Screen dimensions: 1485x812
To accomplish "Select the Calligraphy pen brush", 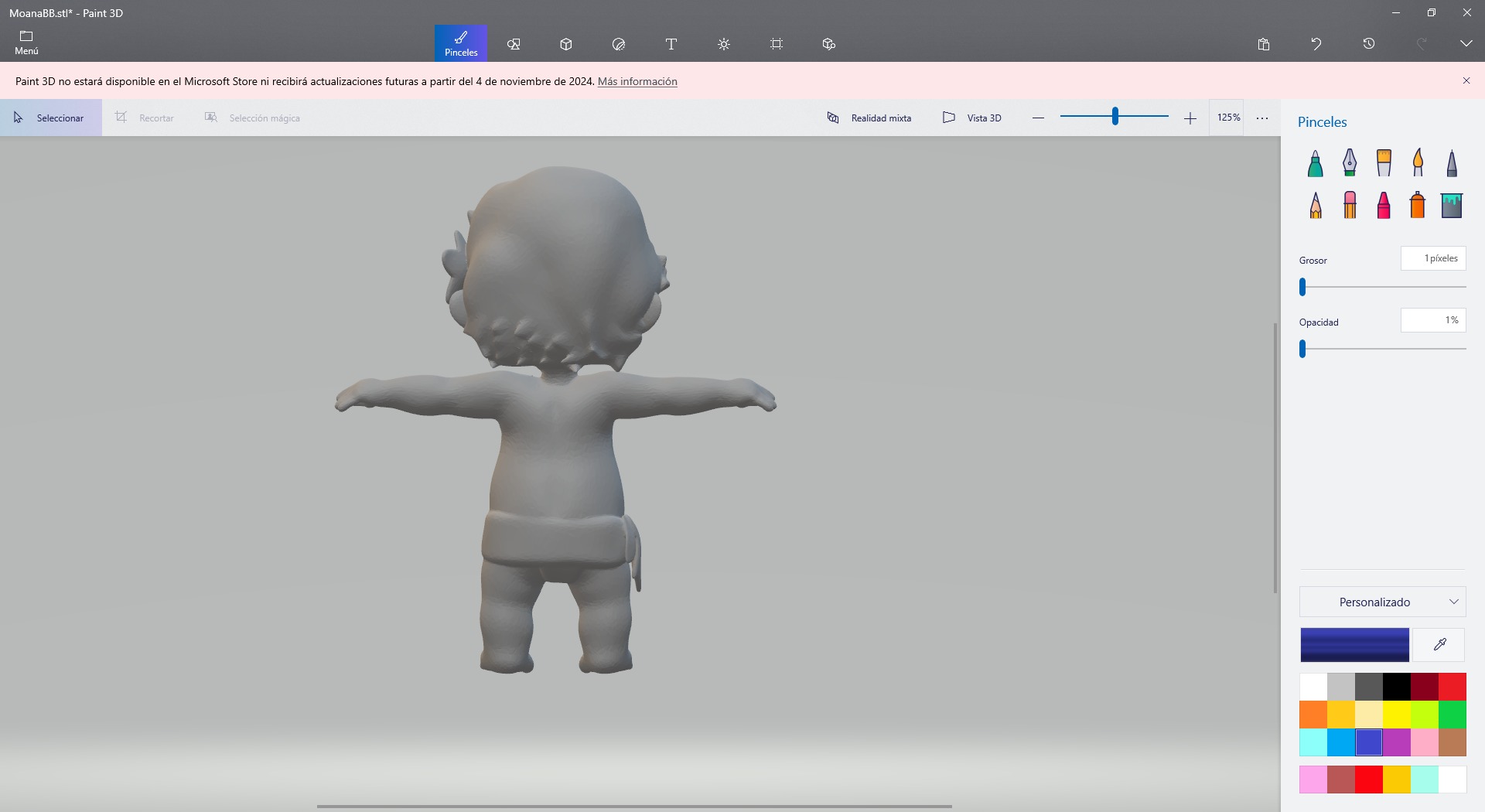I will click(1350, 162).
